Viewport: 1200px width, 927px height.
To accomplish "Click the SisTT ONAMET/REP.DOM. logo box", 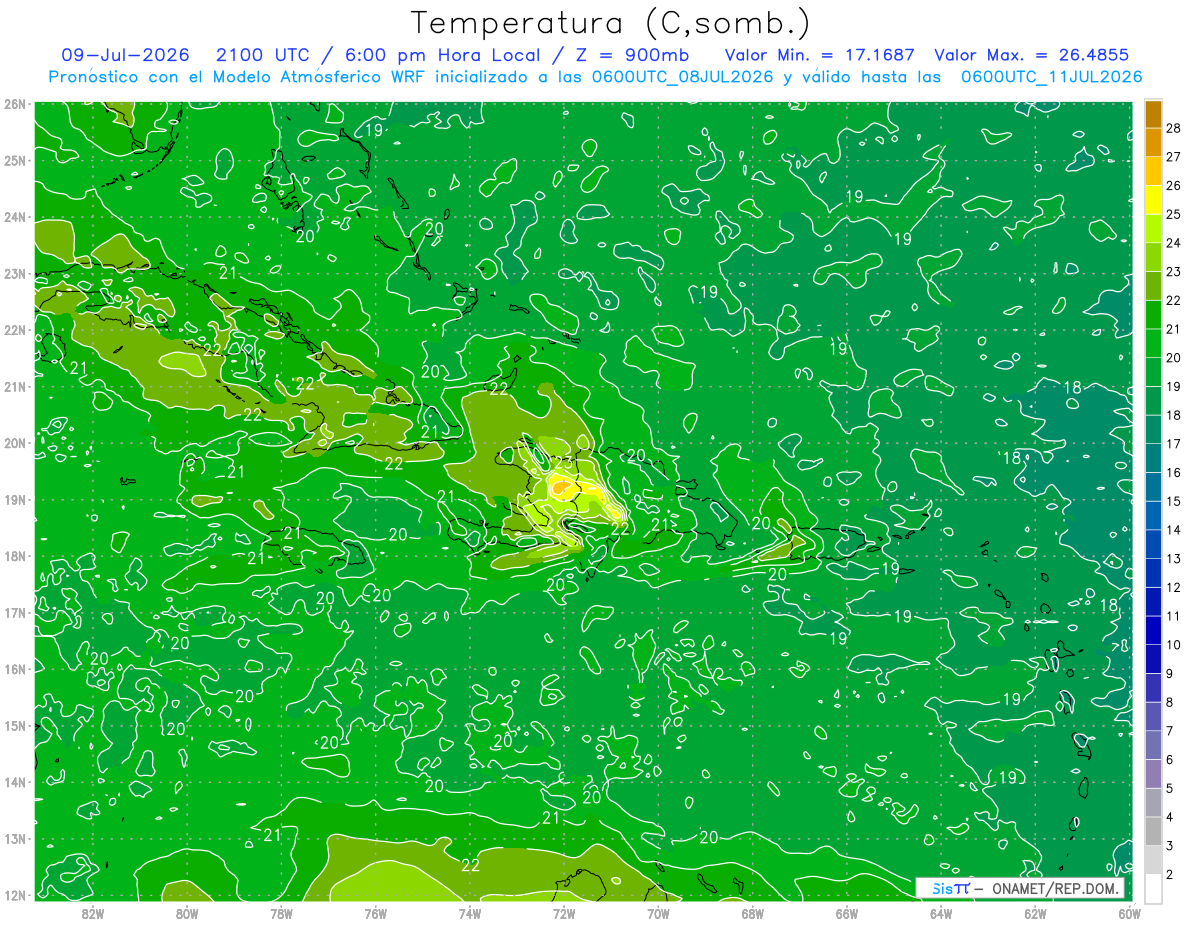I will pyautogui.click(x=1019, y=888).
